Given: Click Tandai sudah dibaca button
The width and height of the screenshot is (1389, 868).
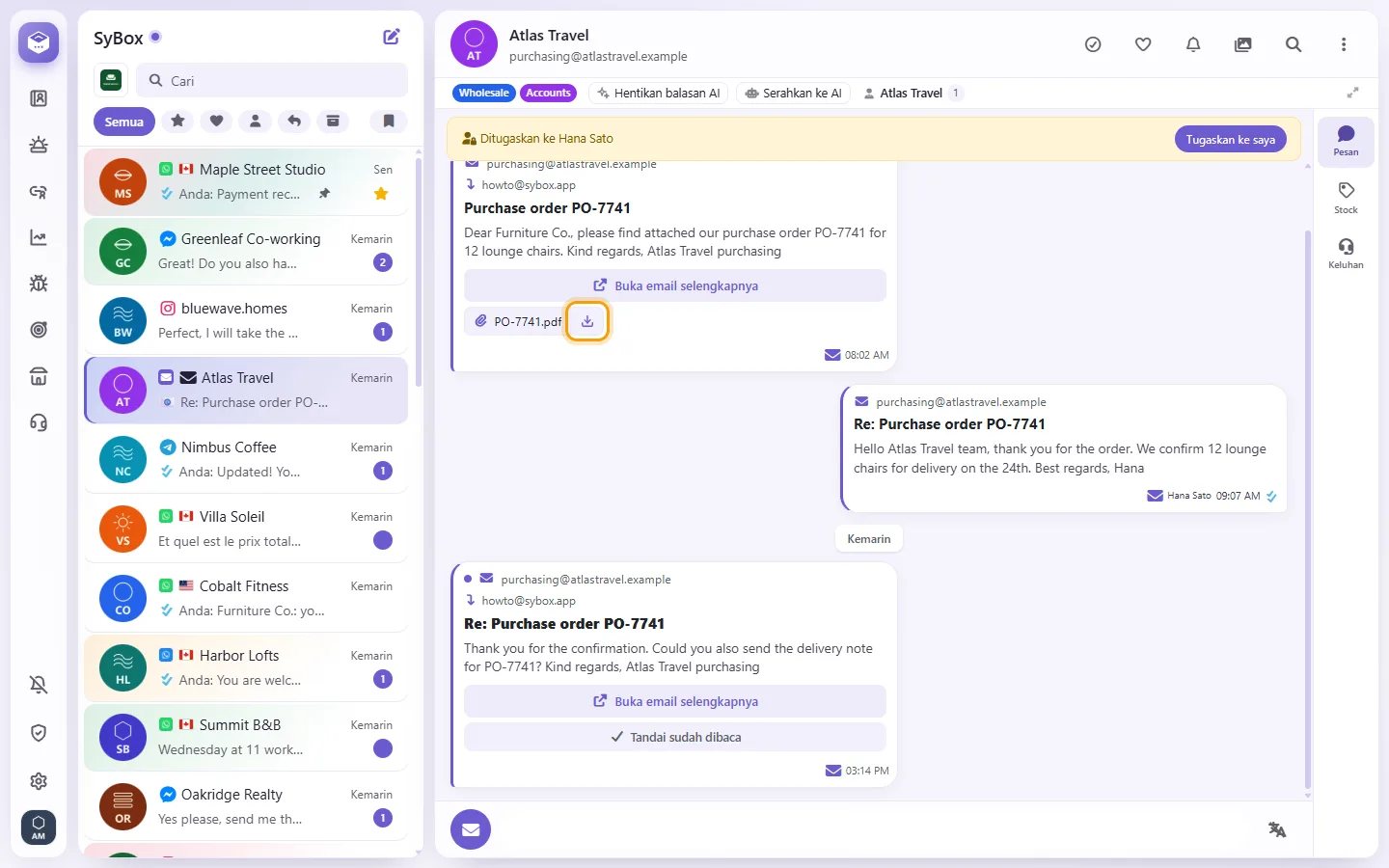Looking at the screenshot, I should pos(675,737).
